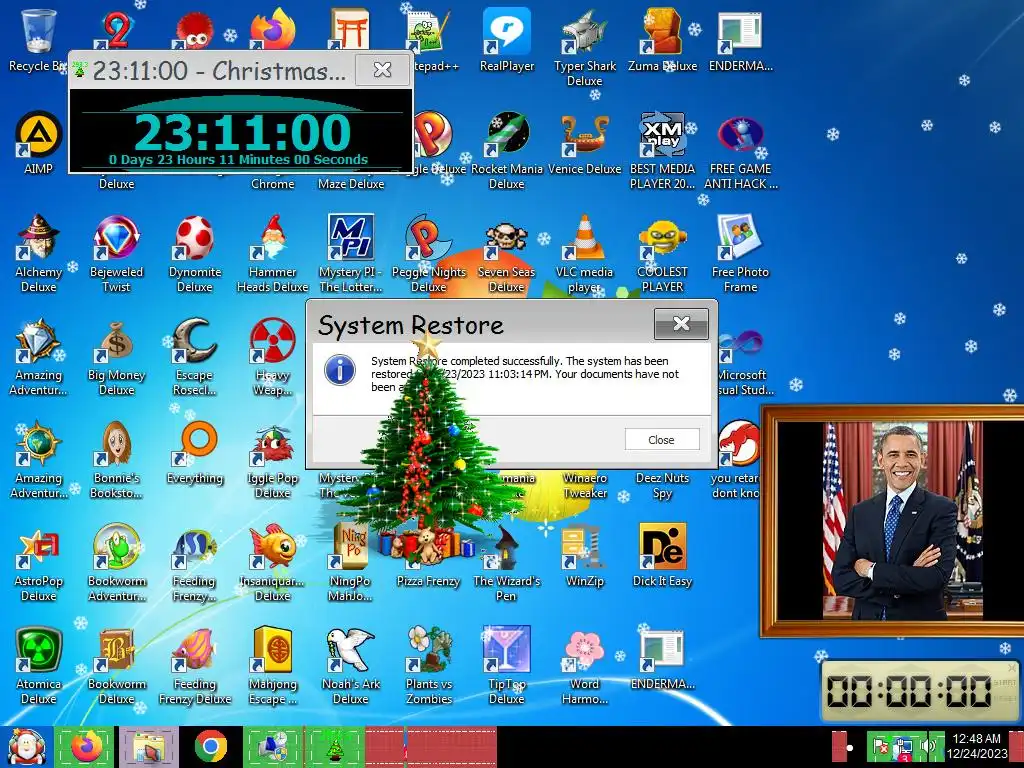Select Bonnie's Bookstore shortcut
The image size is (1024, 768).
click(x=116, y=460)
